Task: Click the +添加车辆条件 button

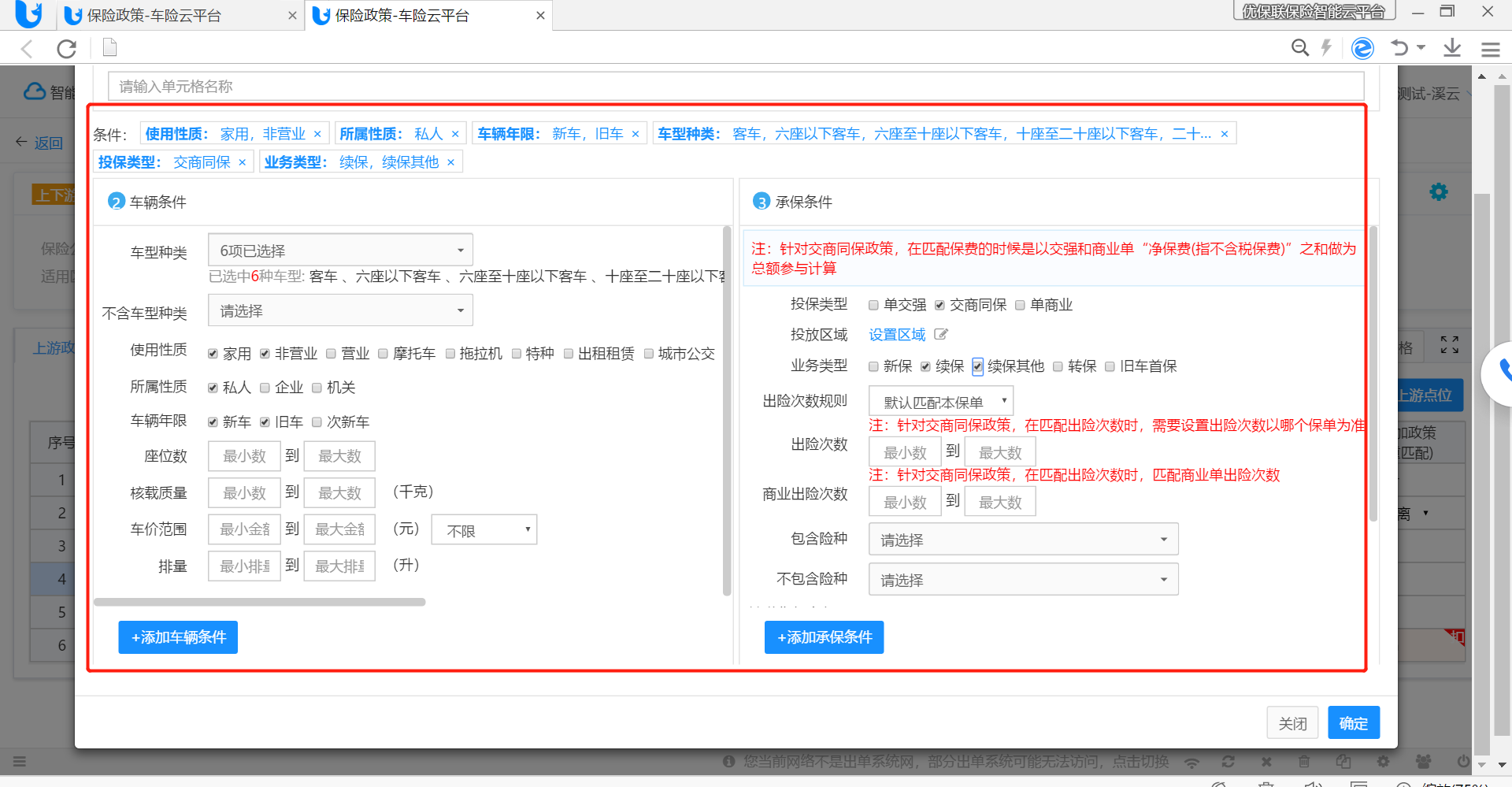Action: (x=179, y=637)
